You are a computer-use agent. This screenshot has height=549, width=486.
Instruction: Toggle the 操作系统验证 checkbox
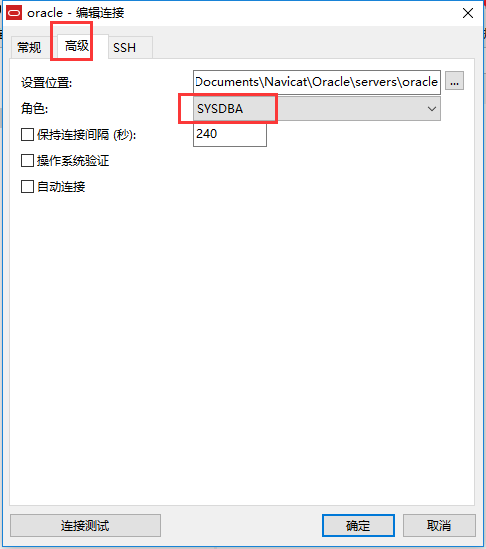tap(27, 161)
